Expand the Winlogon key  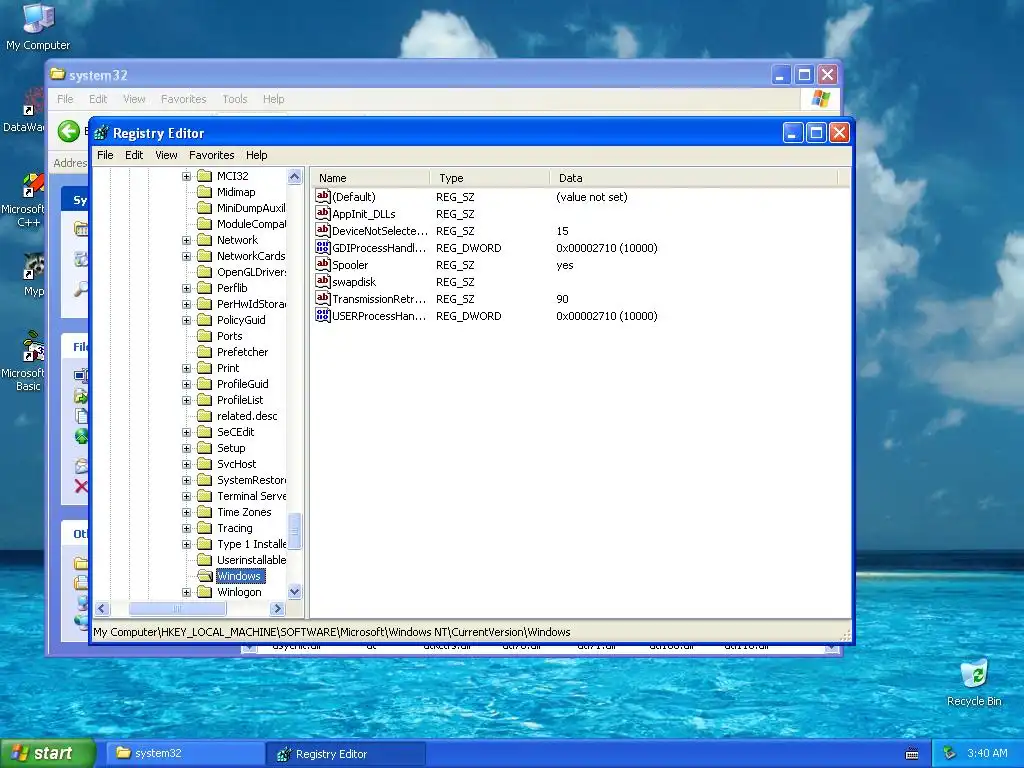point(187,592)
